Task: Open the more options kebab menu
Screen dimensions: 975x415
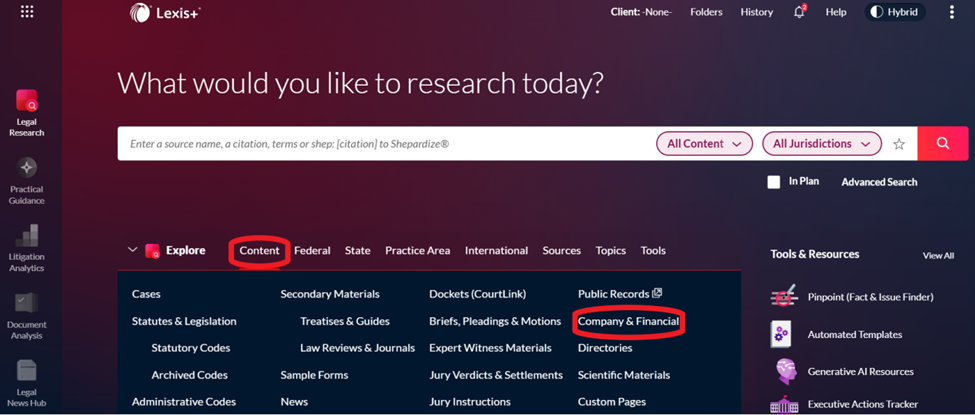Action: pyautogui.click(x=951, y=12)
